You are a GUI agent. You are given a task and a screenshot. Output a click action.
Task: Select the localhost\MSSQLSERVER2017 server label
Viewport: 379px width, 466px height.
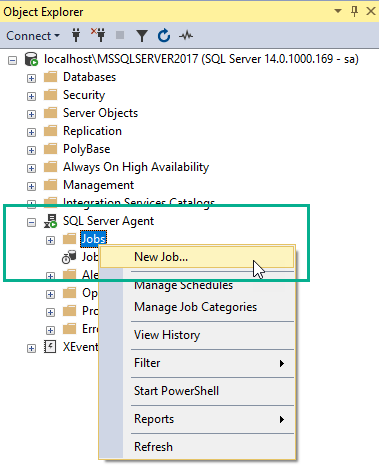pos(201,59)
